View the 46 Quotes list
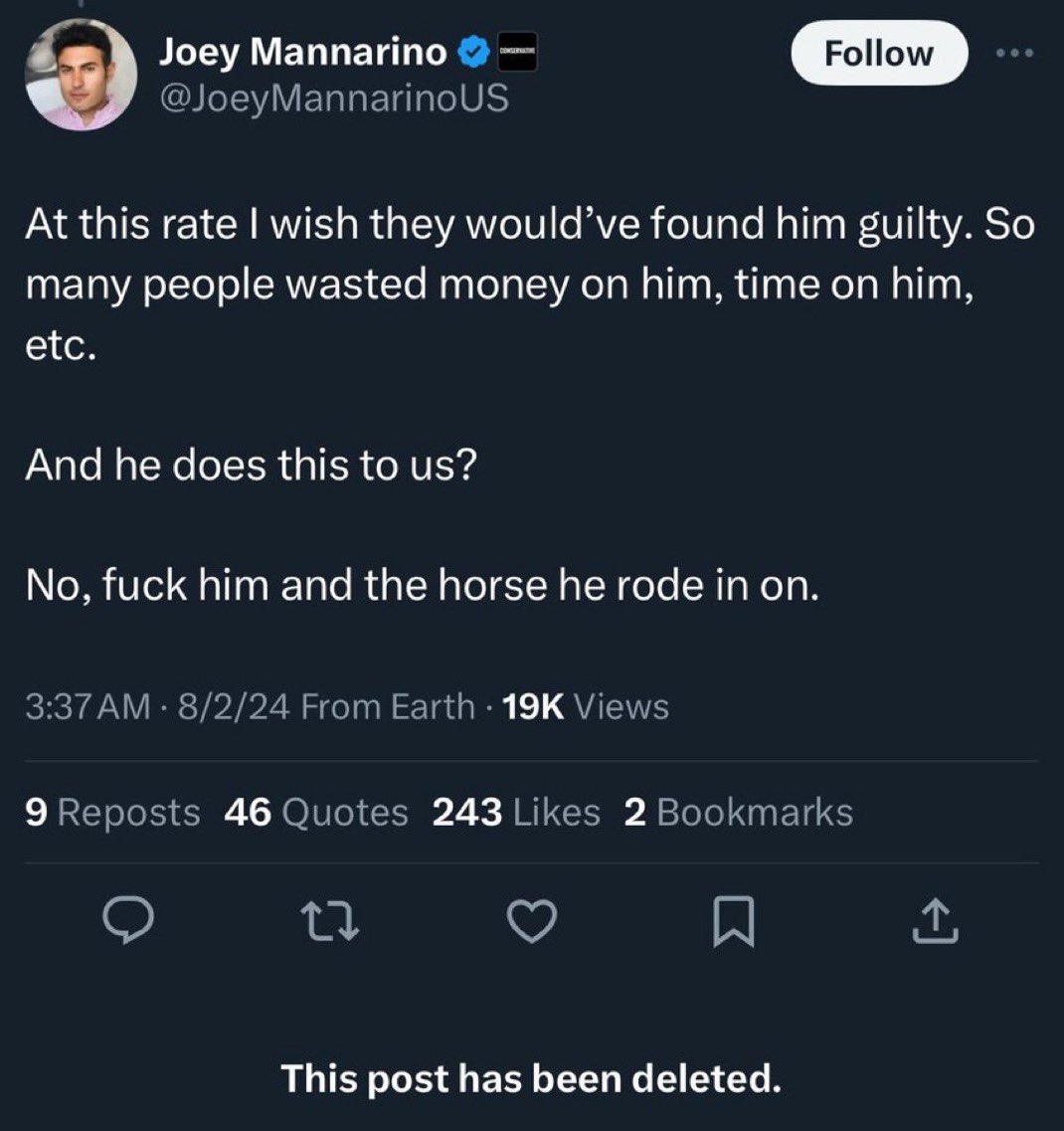 pos(316,813)
